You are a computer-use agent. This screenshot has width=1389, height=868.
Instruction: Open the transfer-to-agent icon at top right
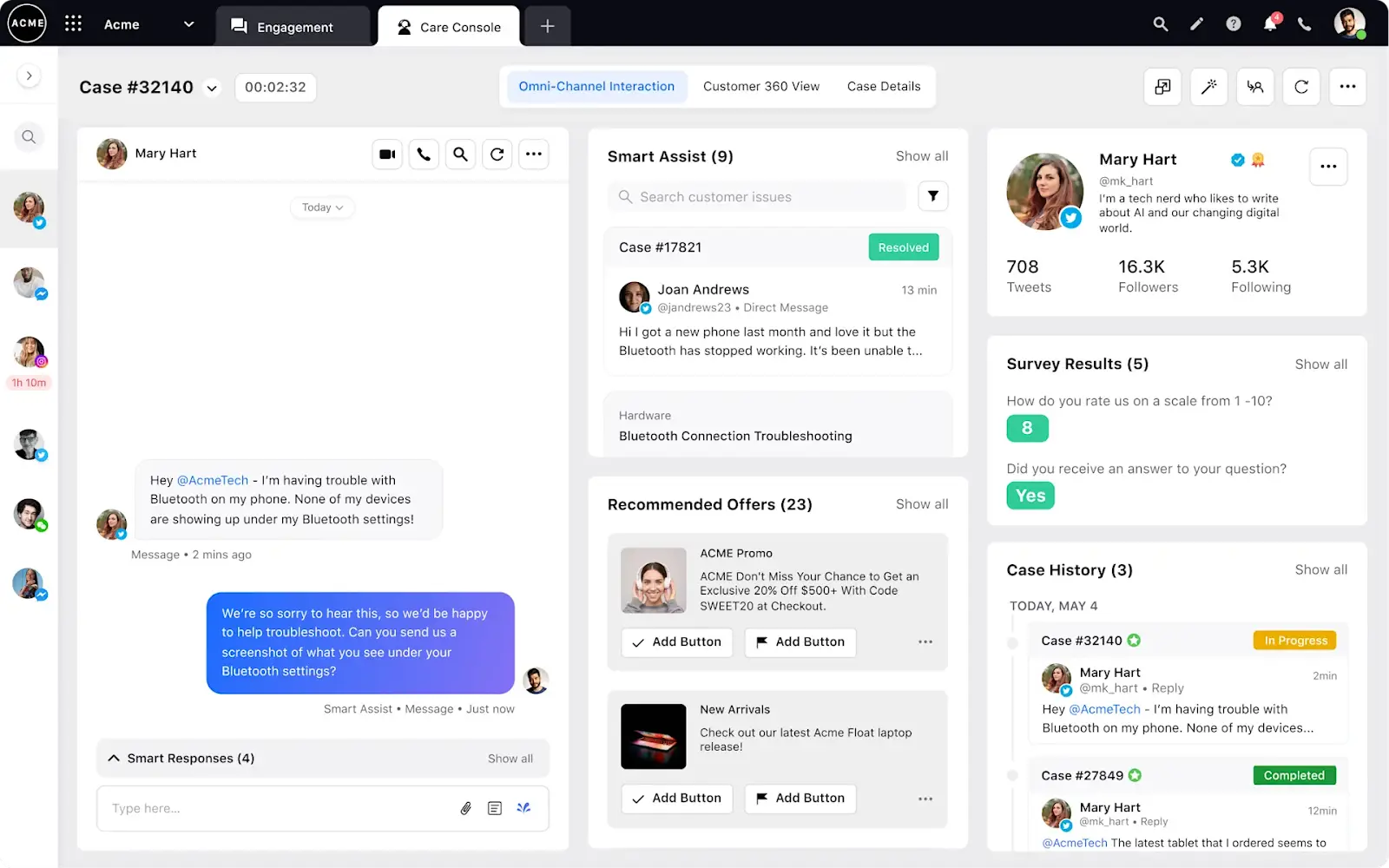1254,86
